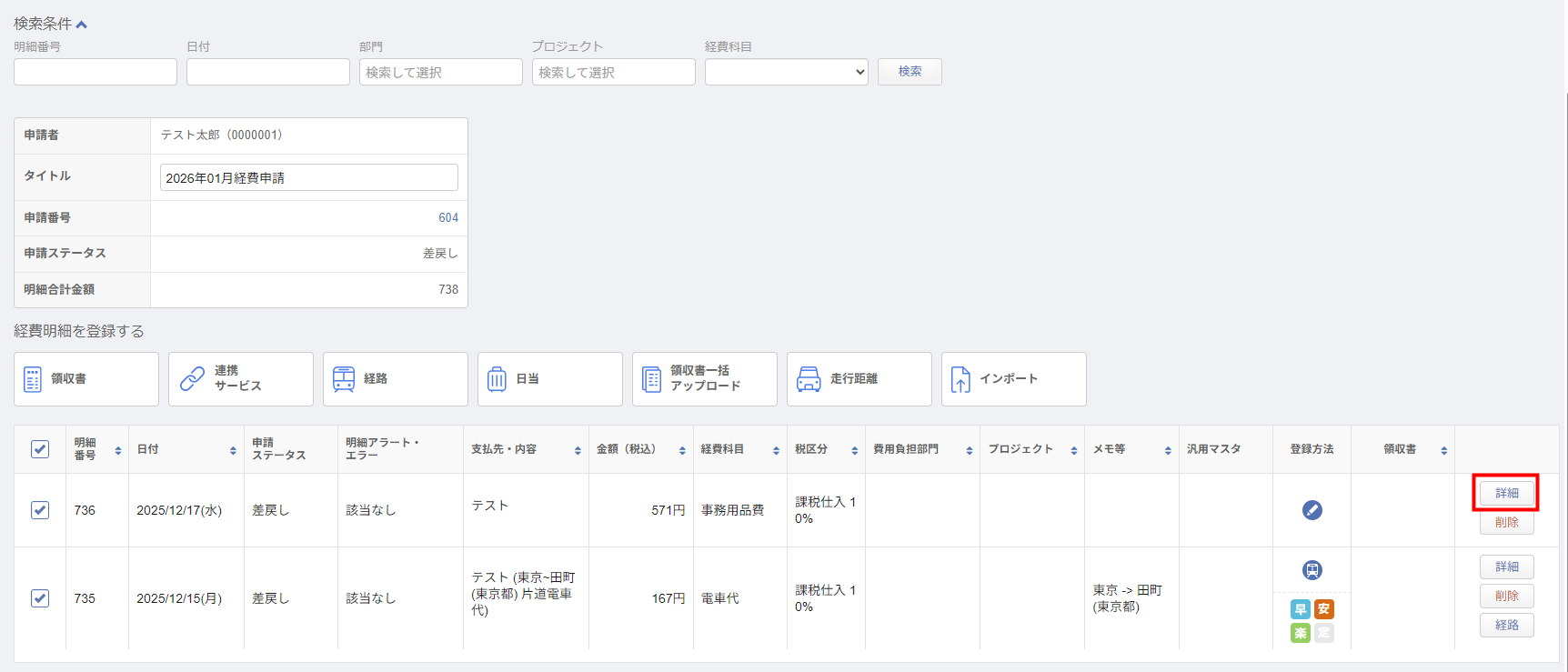The width and height of the screenshot is (1568, 672).
Task: Open the expense category (経費科目) dropdown
Action: point(786,72)
